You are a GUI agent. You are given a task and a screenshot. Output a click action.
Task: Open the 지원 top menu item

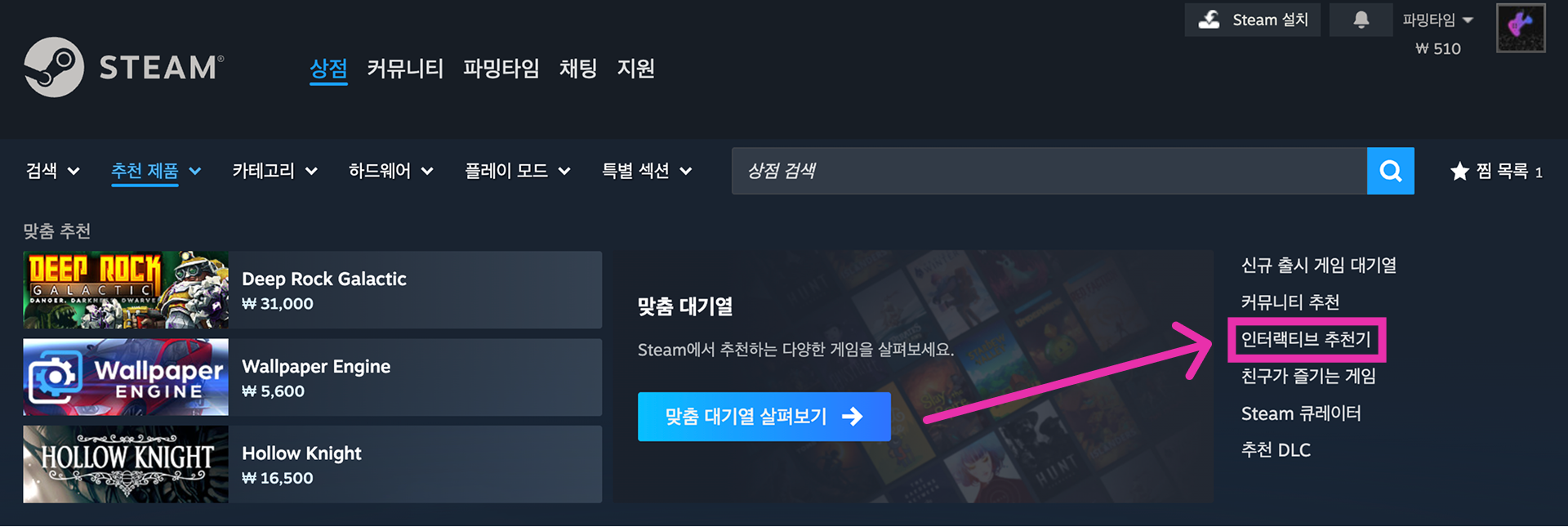point(635,68)
